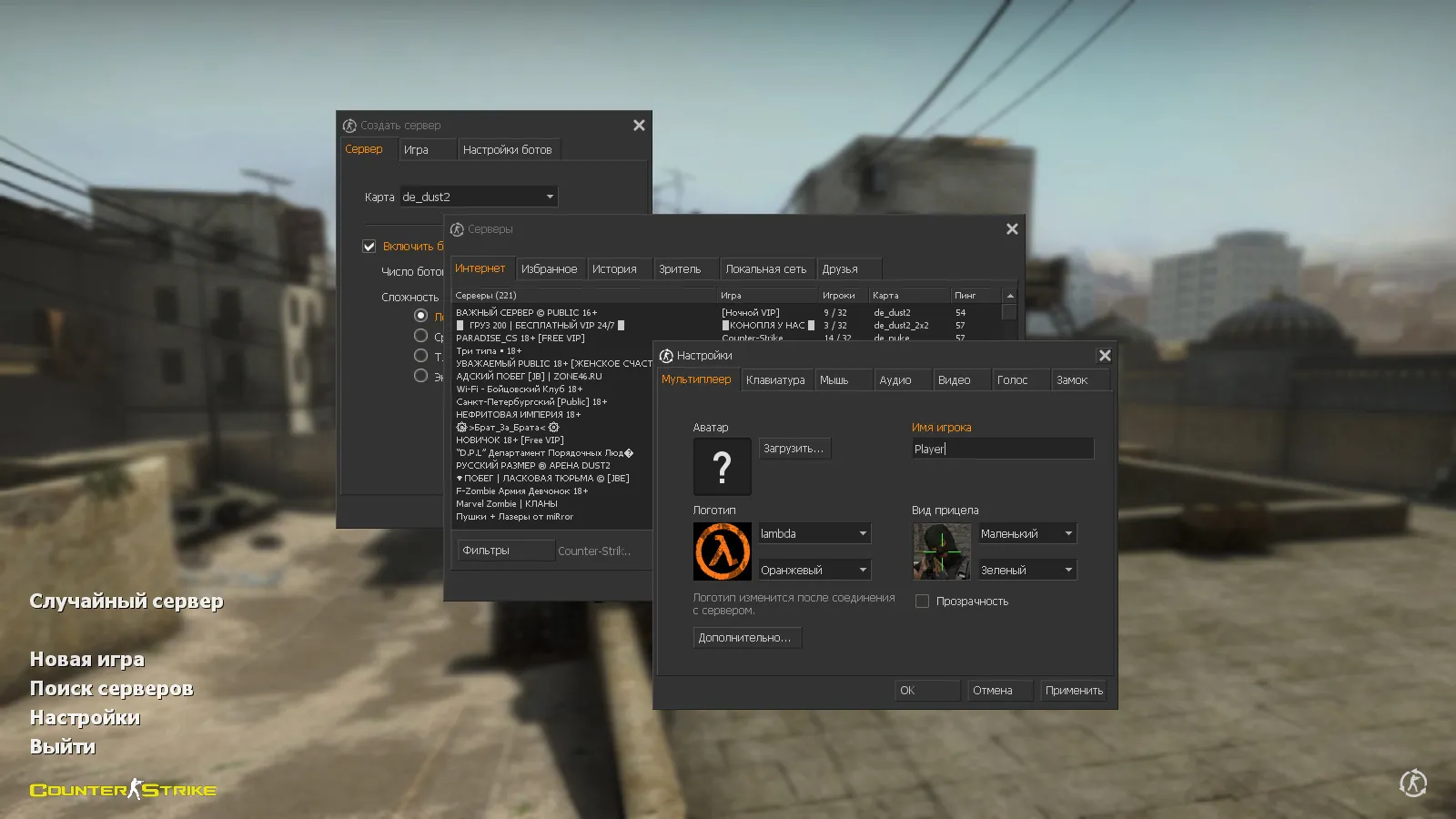This screenshot has width=1456, height=819.
Task: Enable the Прозрачность checkbox
Action: click(922, 601)
